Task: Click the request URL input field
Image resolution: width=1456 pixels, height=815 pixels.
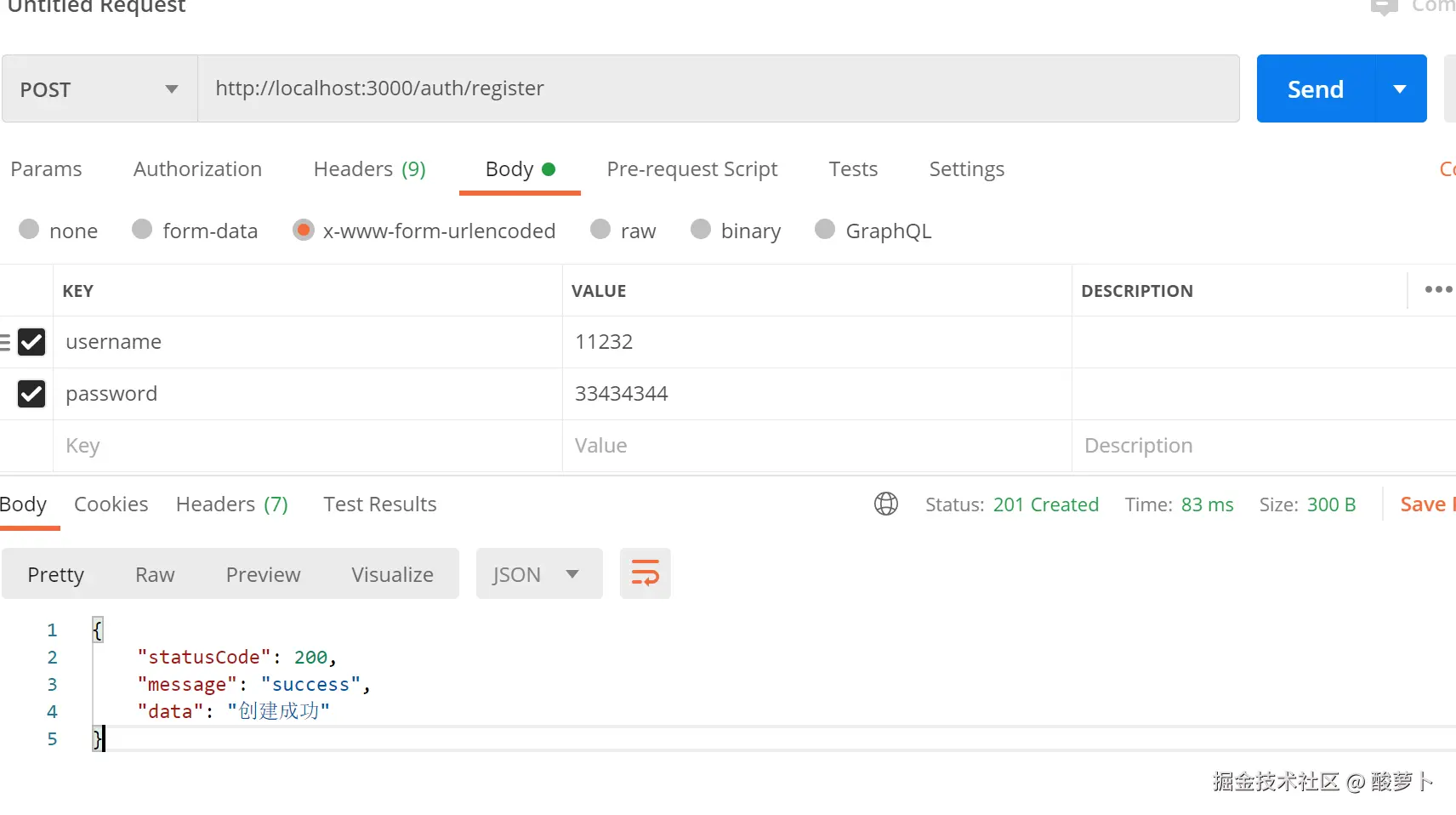Action: click(x=719, y=88)
